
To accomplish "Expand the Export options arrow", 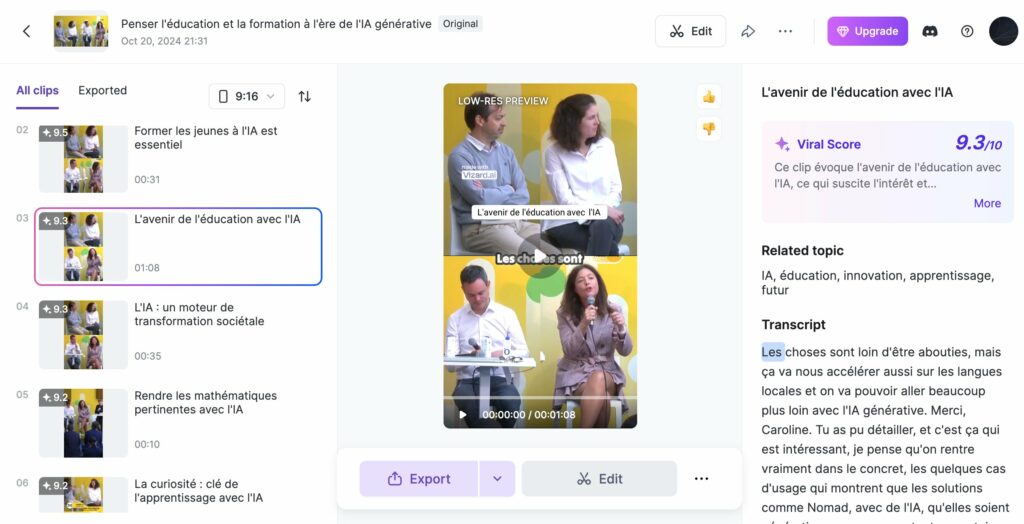I will point(497,479).
